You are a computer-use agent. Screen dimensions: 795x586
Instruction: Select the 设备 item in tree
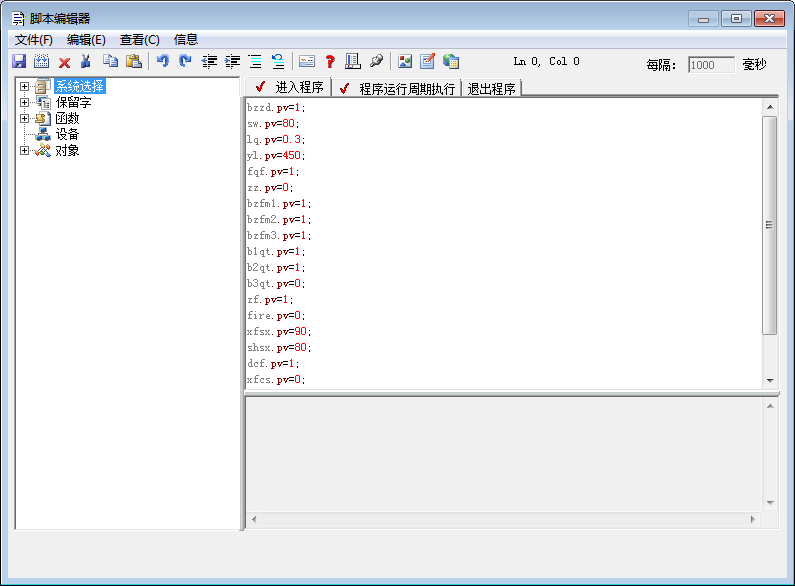(x=67, y=135)
